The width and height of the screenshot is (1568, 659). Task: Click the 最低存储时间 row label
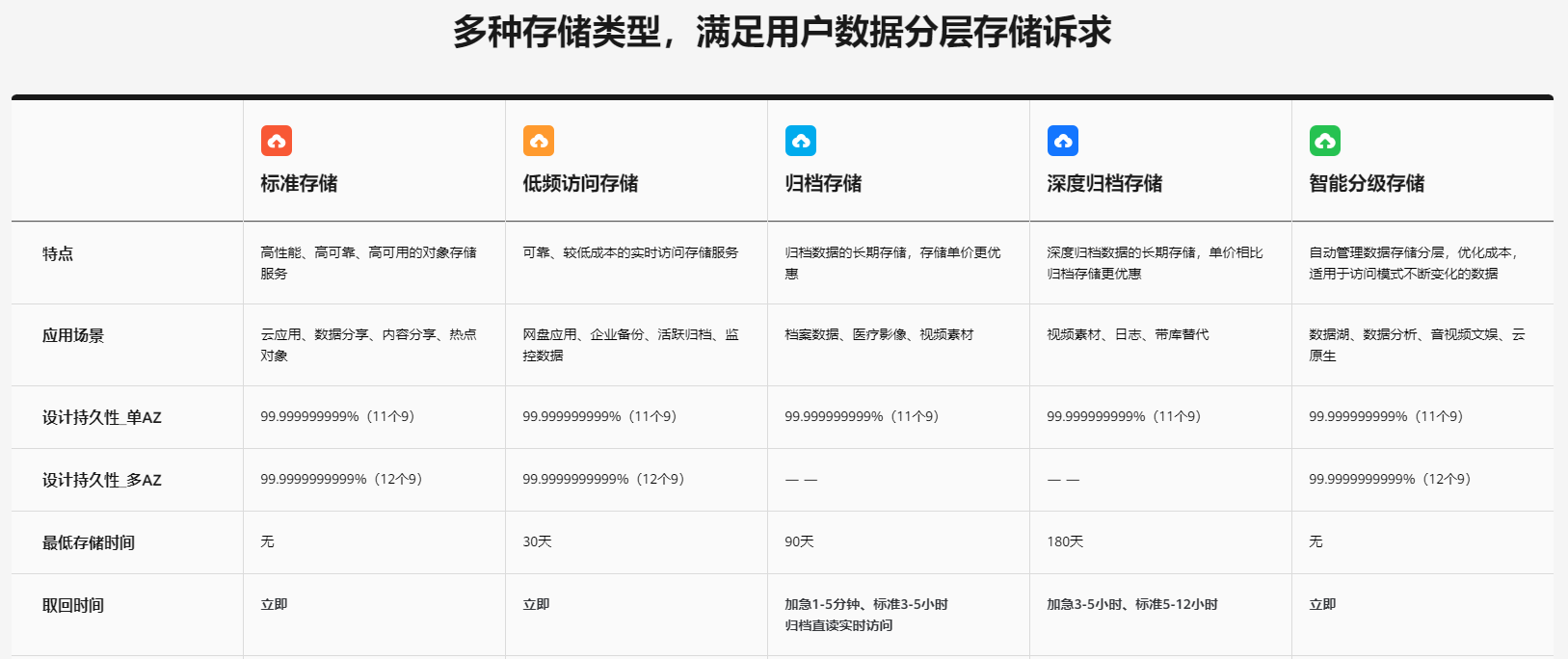89,542
